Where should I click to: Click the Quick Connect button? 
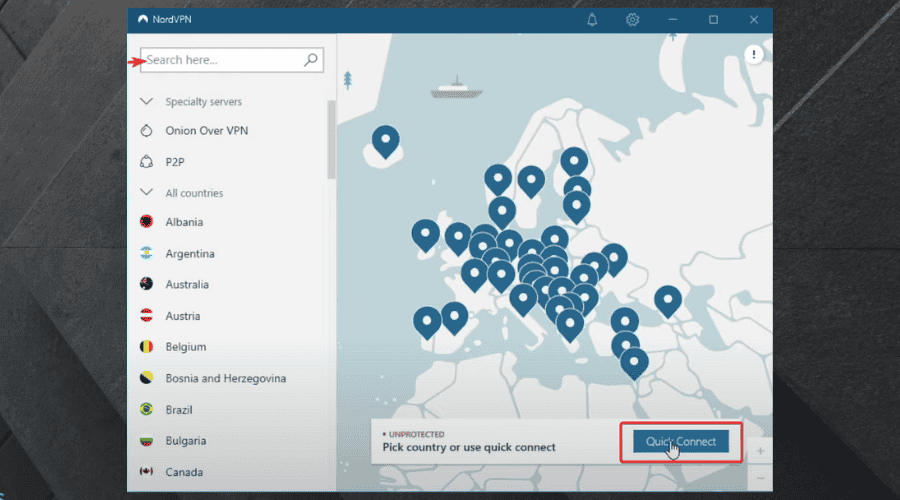[681, 441]
